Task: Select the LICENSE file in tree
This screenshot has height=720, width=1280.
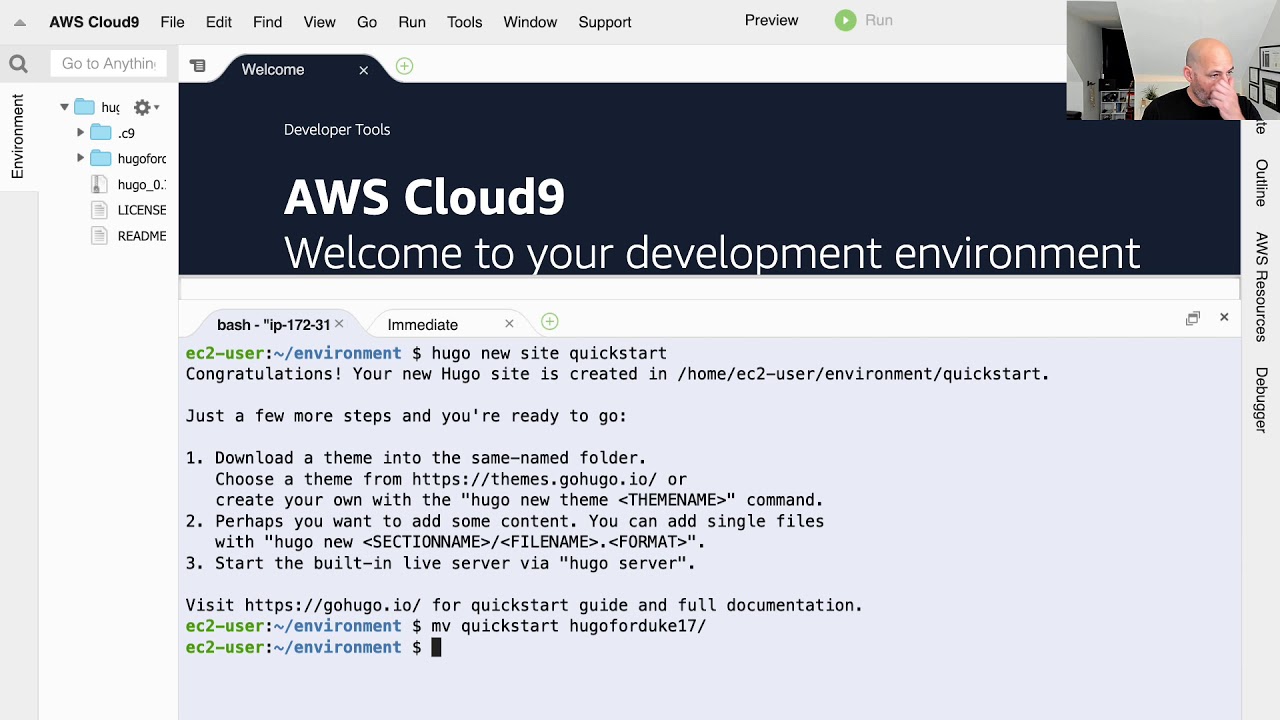Action: [141, 210]
